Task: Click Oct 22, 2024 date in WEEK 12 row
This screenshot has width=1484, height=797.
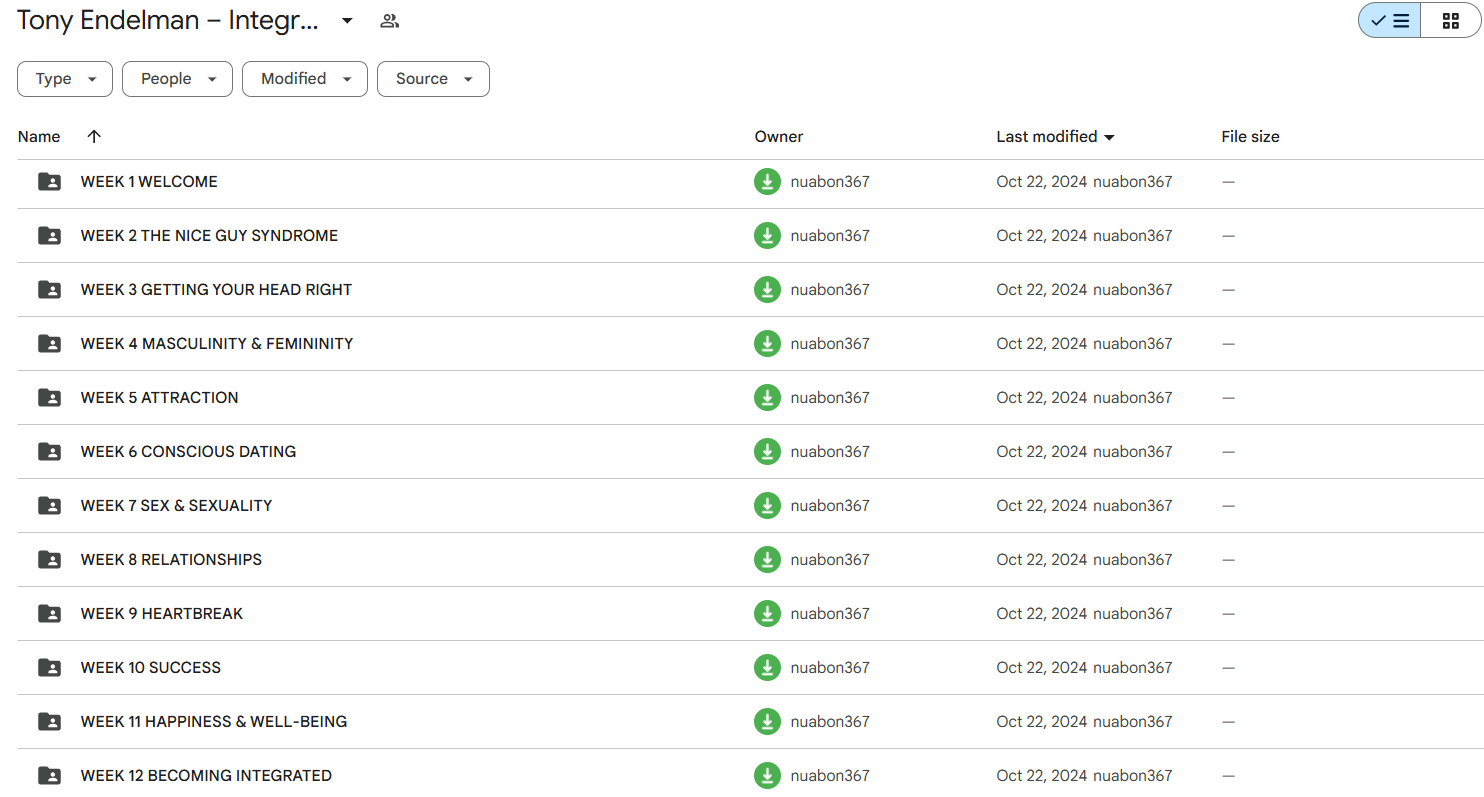Action: [1042, 776]
